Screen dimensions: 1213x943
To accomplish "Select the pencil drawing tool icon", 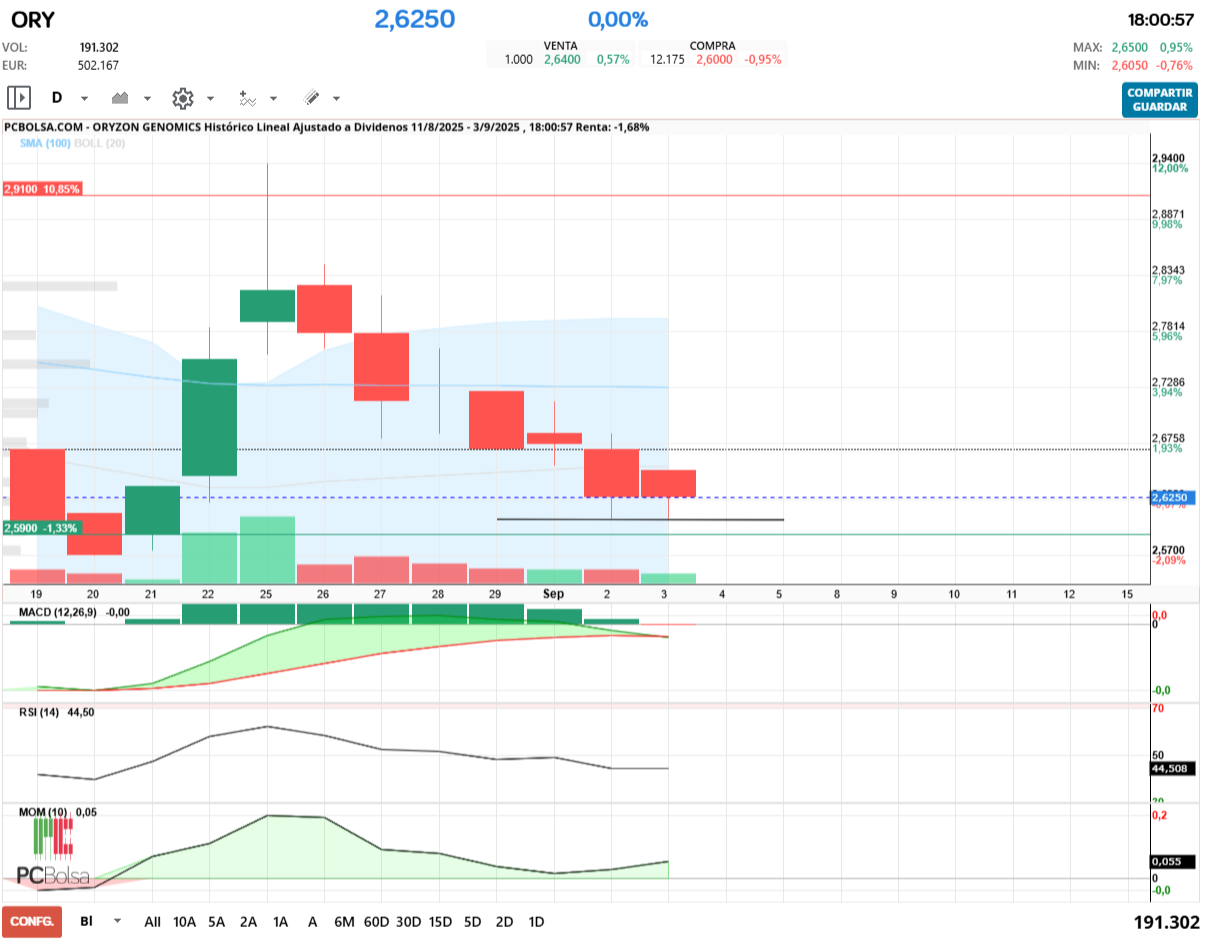I will coord(311,98).
